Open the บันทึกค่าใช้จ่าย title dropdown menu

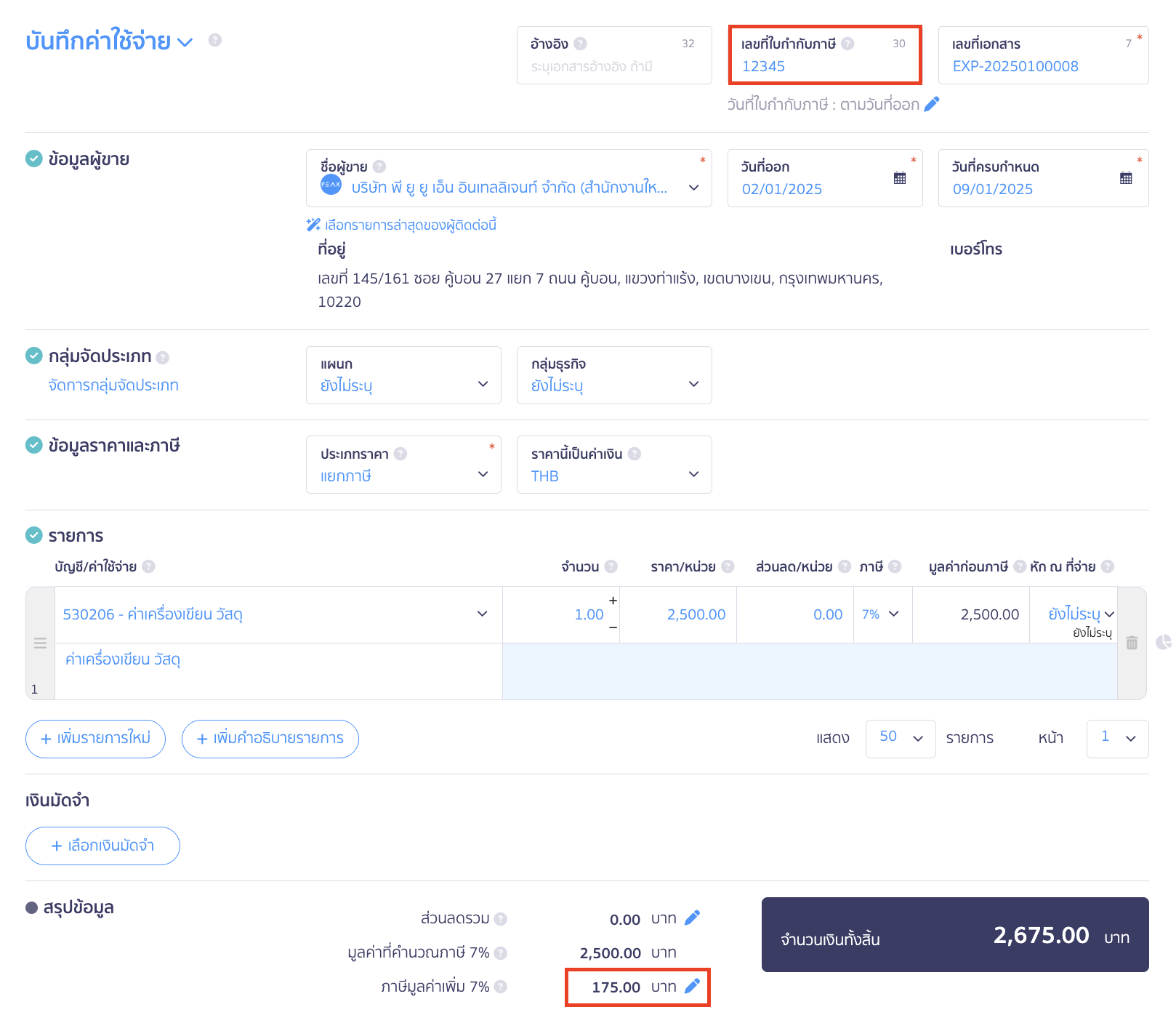coord(185,42)
